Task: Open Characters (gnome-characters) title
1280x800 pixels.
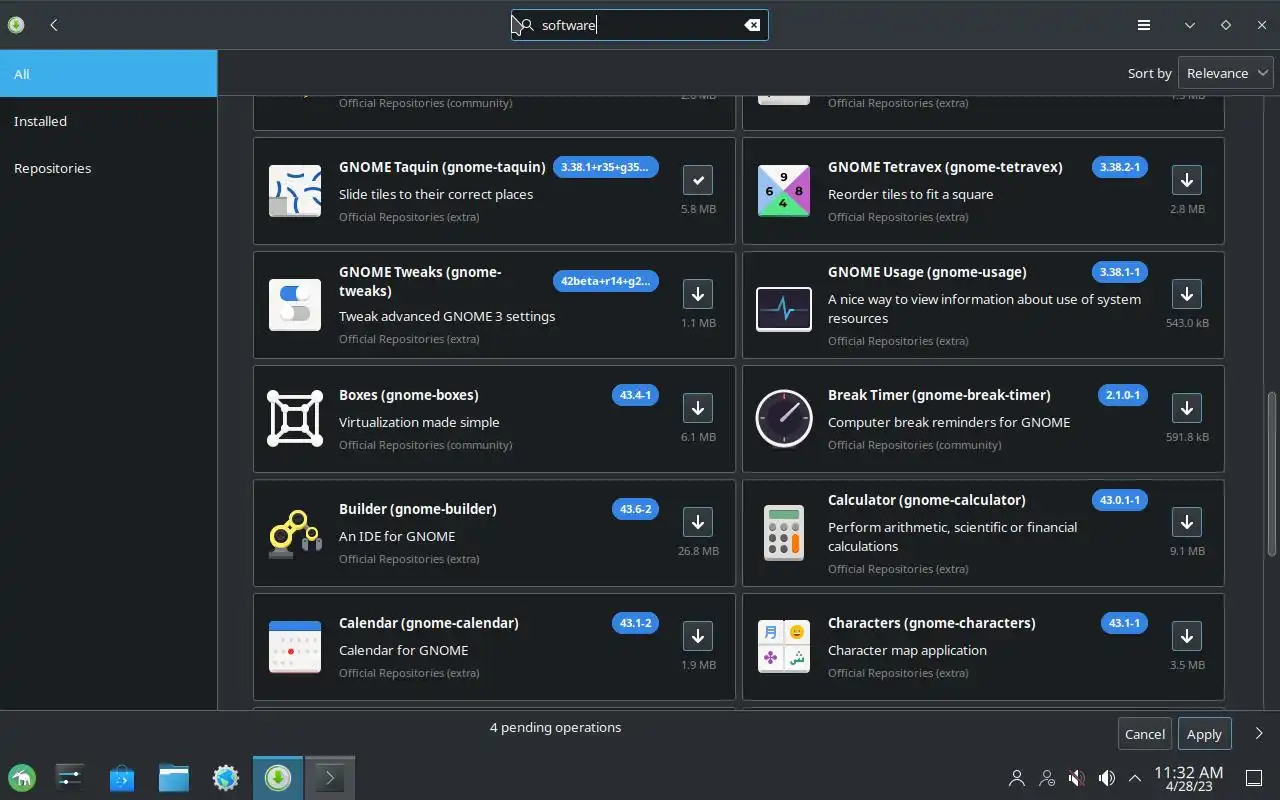Action: 931,623
